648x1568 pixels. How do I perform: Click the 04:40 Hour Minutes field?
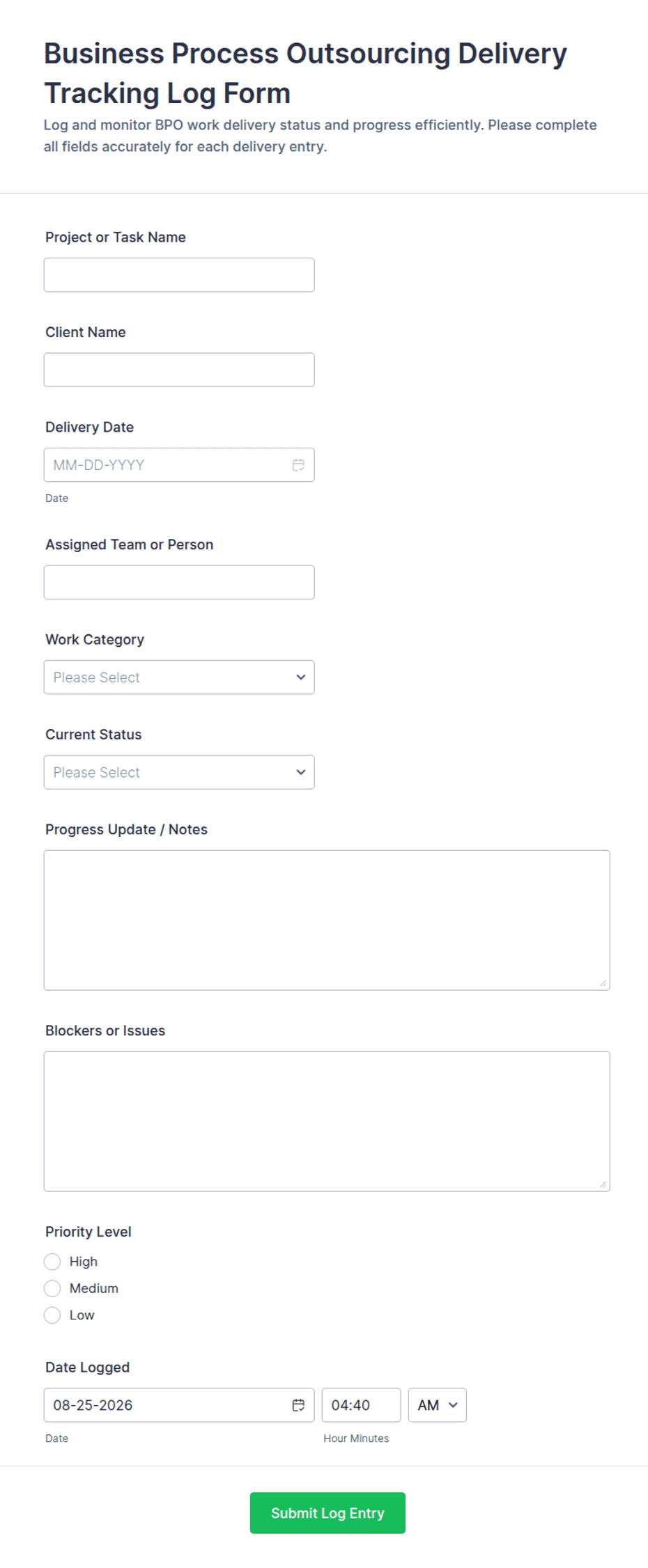coord(362,1405)
